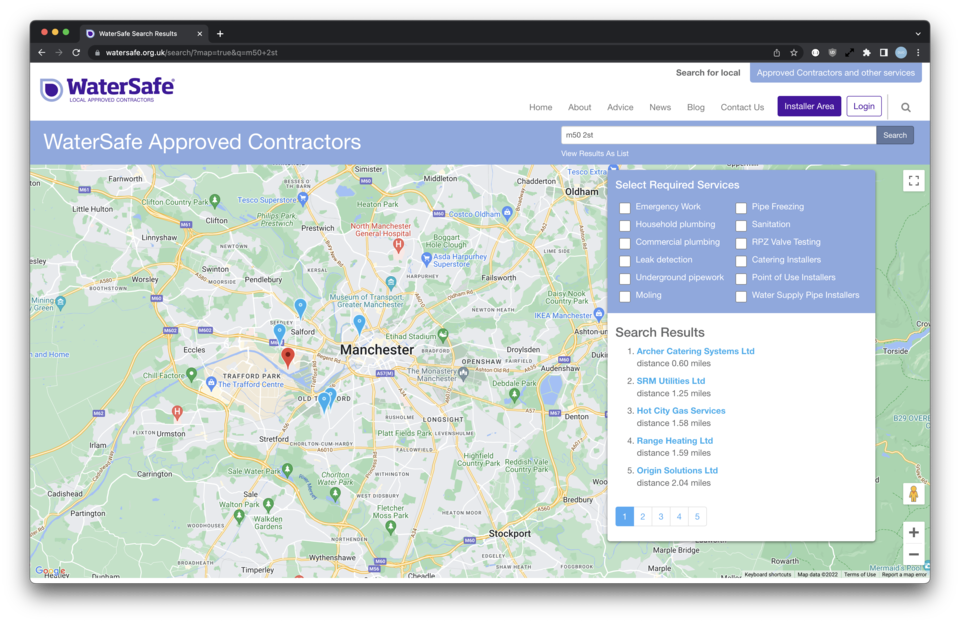This screenshot has width=960, height=623.
Task: Click the WaterSafe logo
Action: coord(107,90)
